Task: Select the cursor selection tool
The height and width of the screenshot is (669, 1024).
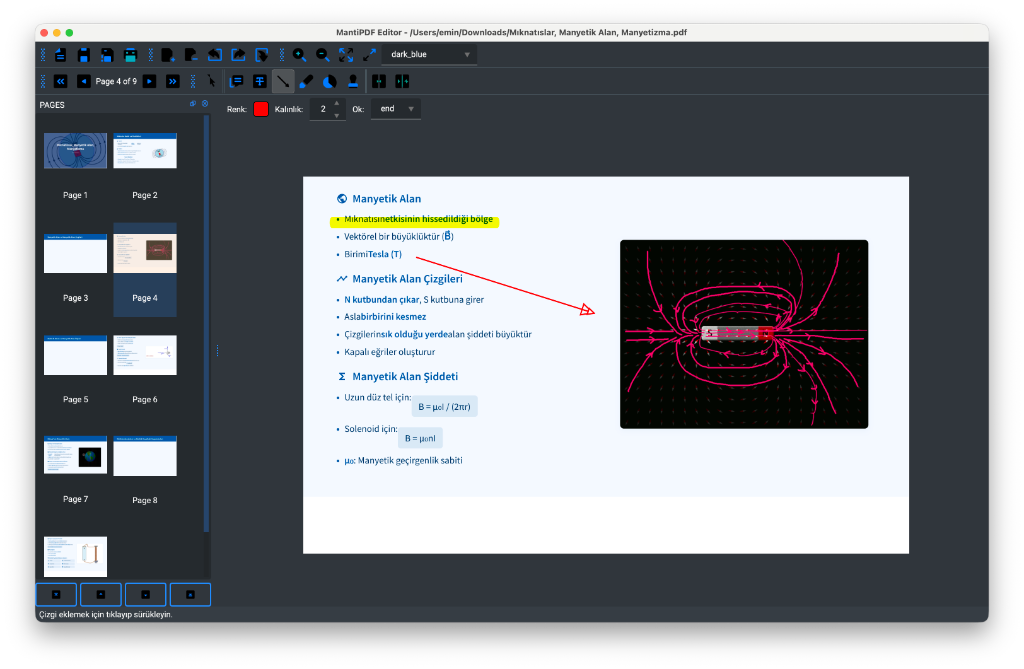Action: (212, 81)
